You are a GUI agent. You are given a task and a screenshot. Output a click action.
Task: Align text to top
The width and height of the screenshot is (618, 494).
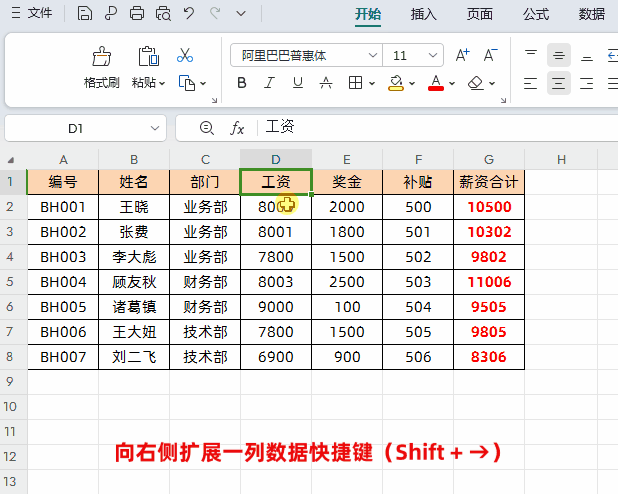(x=531, y=55)
